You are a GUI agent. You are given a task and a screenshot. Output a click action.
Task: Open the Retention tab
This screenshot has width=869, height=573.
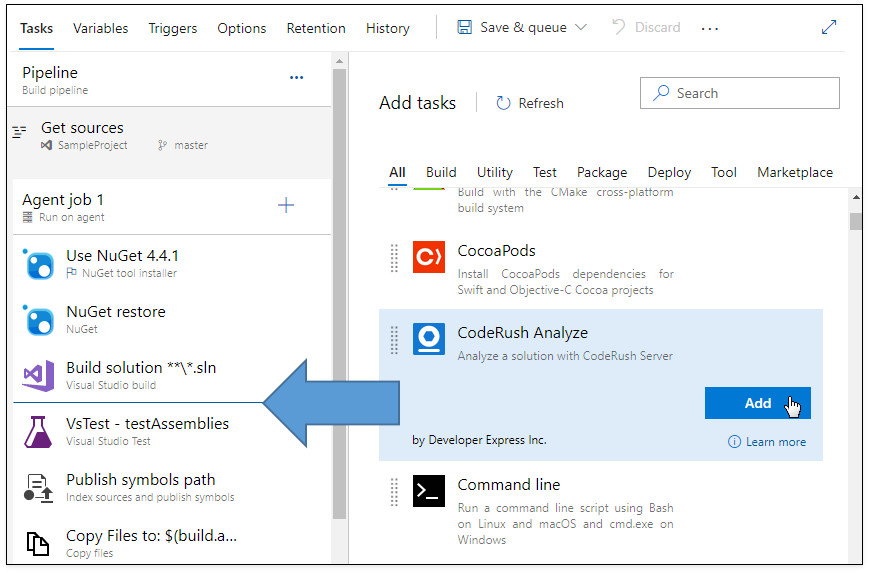pos(315,28)
